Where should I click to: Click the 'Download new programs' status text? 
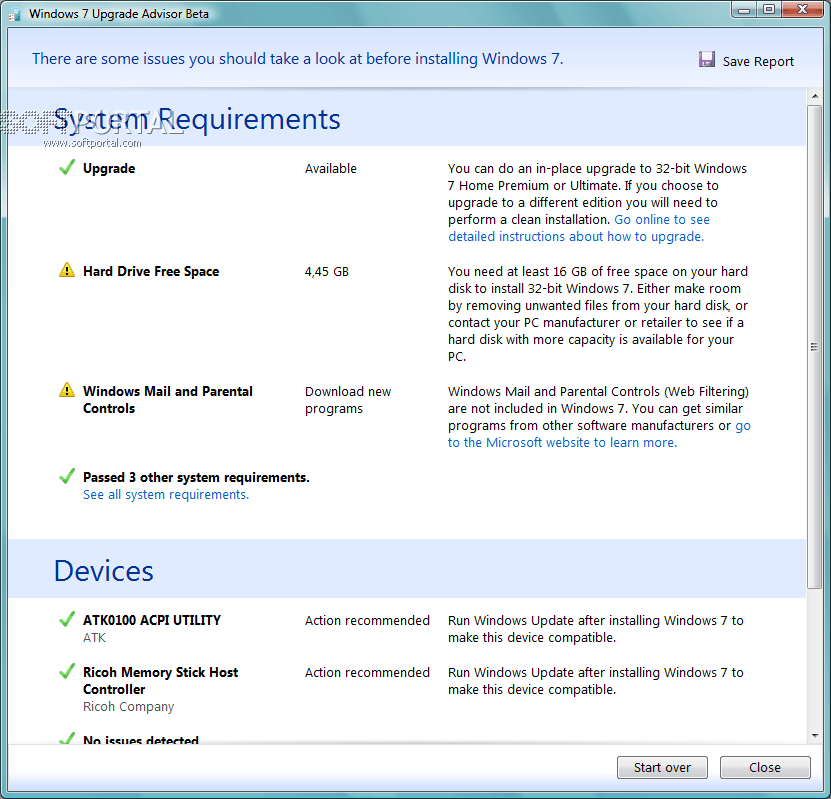pyautogui.click(x=348, y=400)
